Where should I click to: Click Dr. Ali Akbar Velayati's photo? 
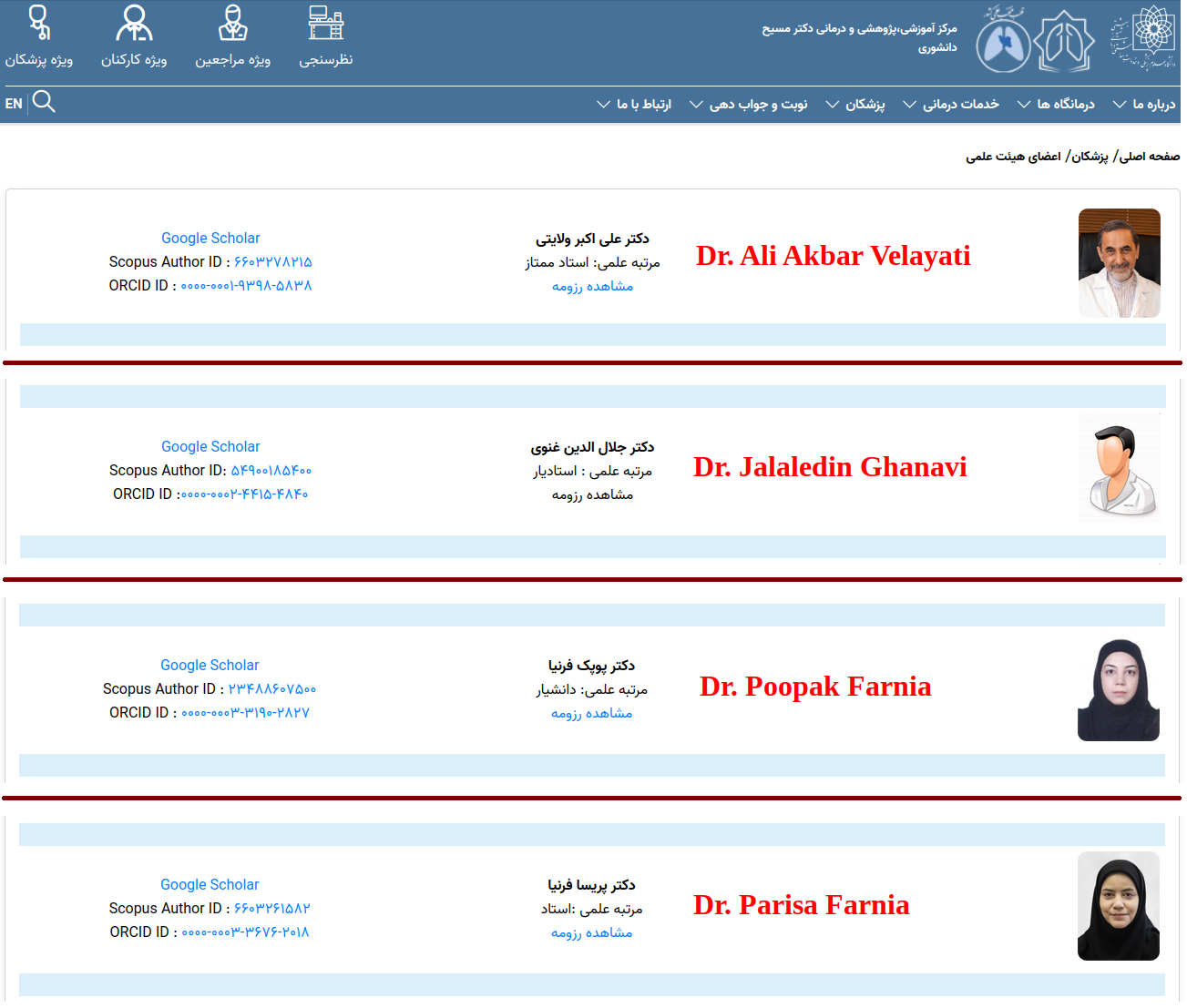click(1119, 263)
